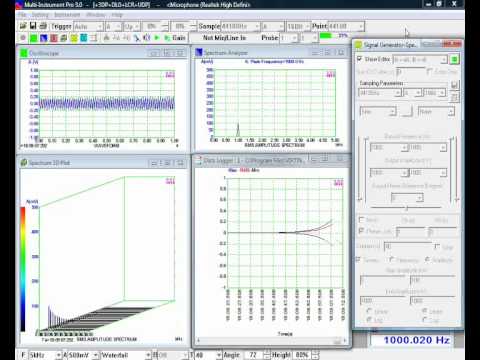The height and width of the screenshot is (360, 480).
Task: Maximize the Oscilloscope panel
Action: [167, 53]
